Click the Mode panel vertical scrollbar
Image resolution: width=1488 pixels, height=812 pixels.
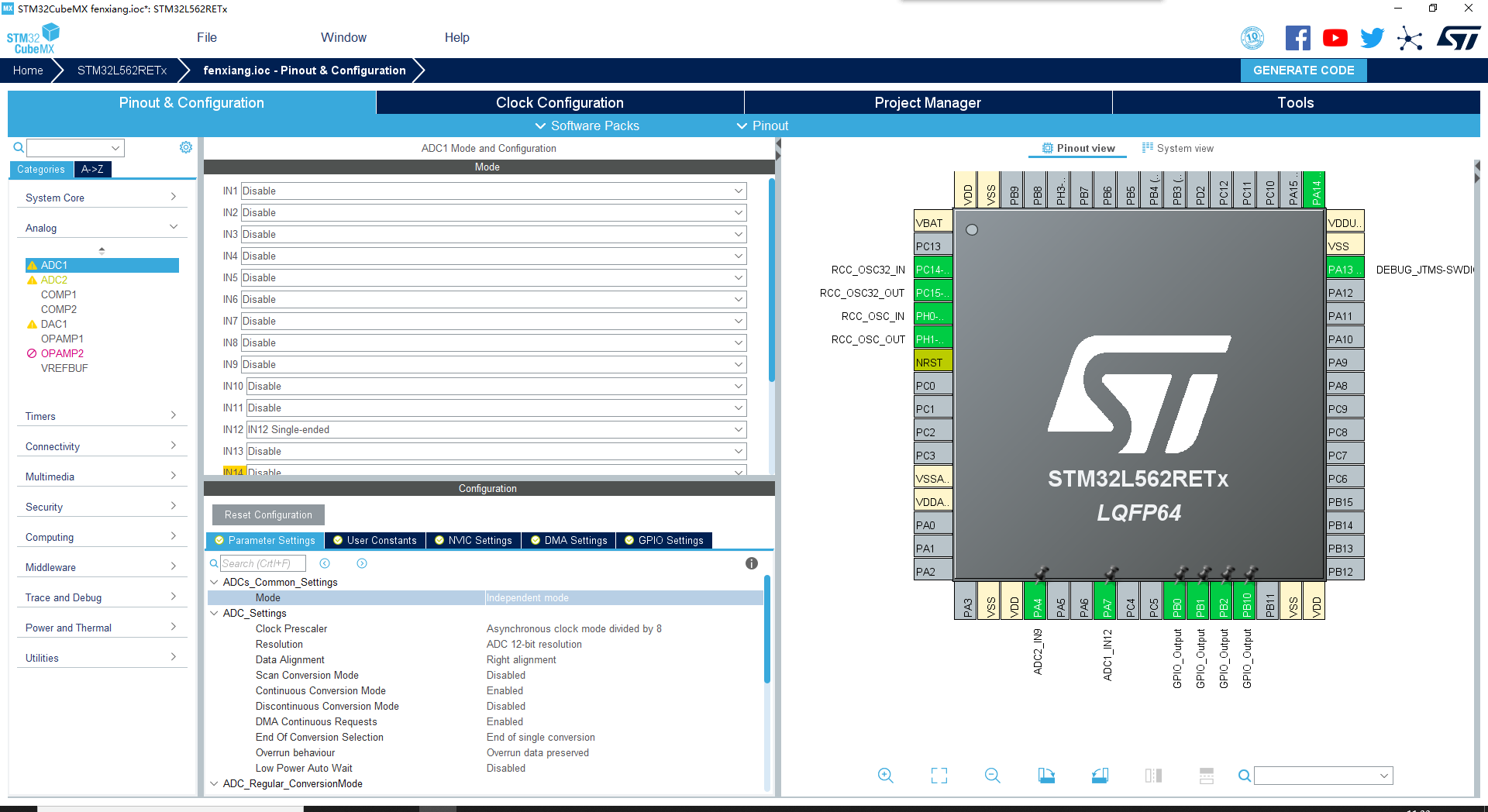tap(771, 279)
